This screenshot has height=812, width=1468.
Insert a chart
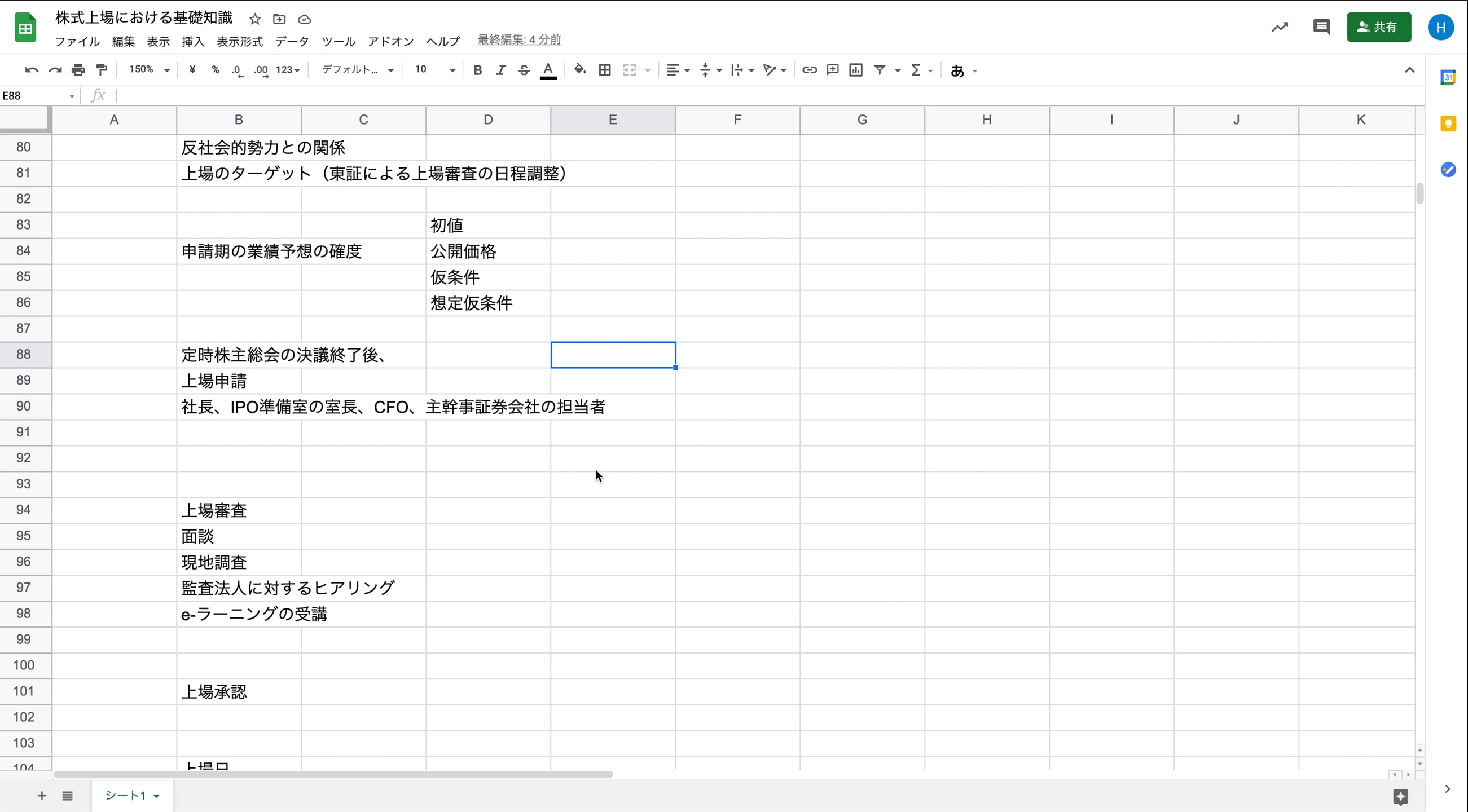point(855,69)
